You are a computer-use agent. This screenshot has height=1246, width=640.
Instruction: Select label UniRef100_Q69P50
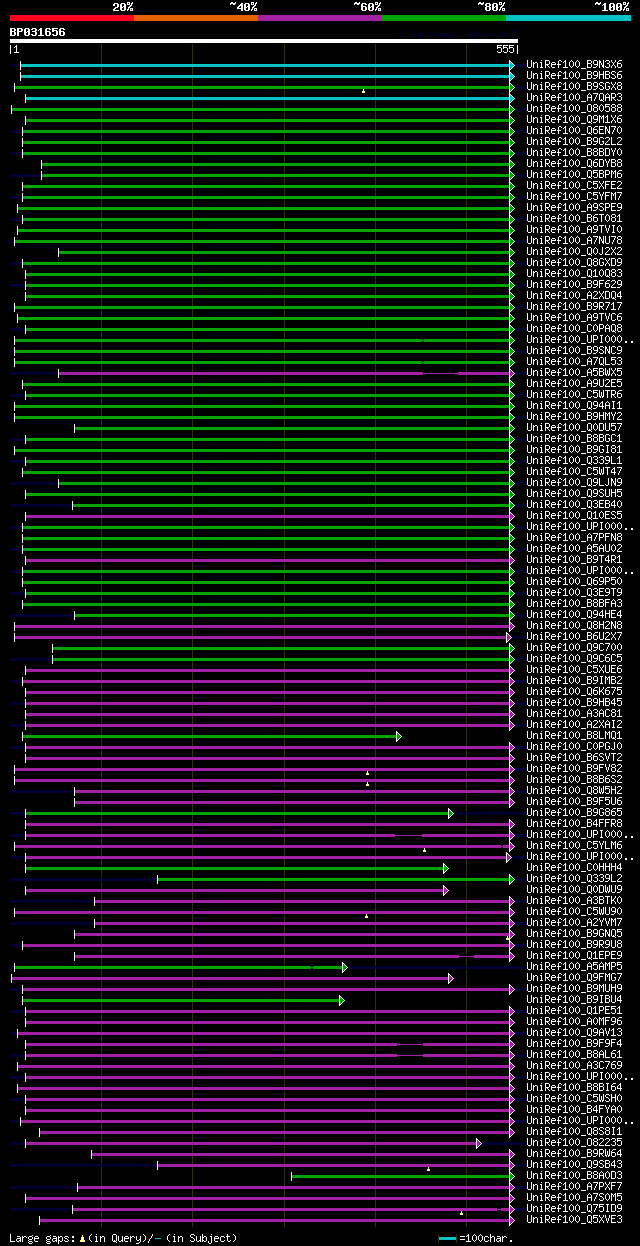(574, 581)
